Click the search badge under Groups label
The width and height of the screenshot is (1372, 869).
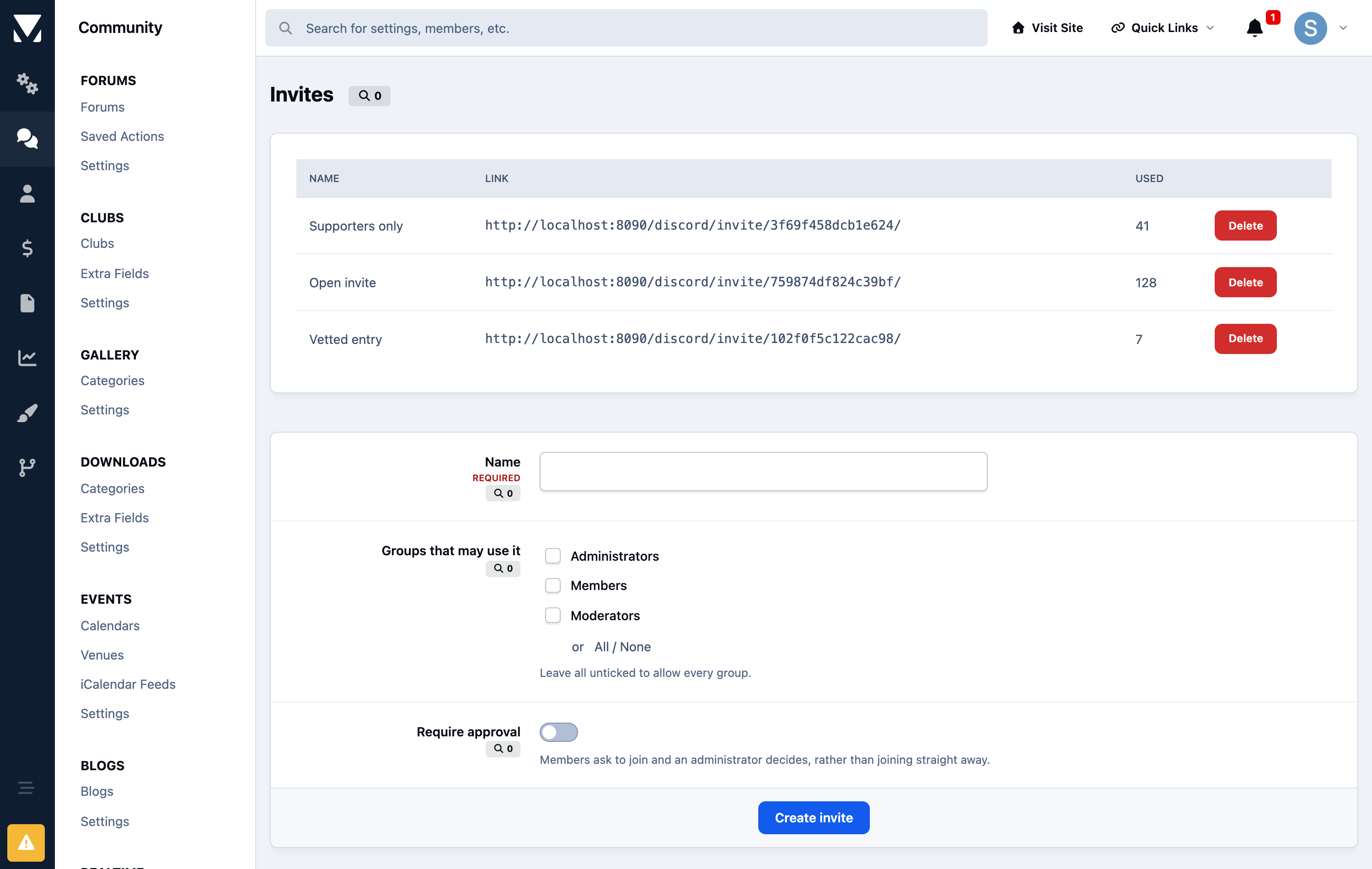(503, 569)
